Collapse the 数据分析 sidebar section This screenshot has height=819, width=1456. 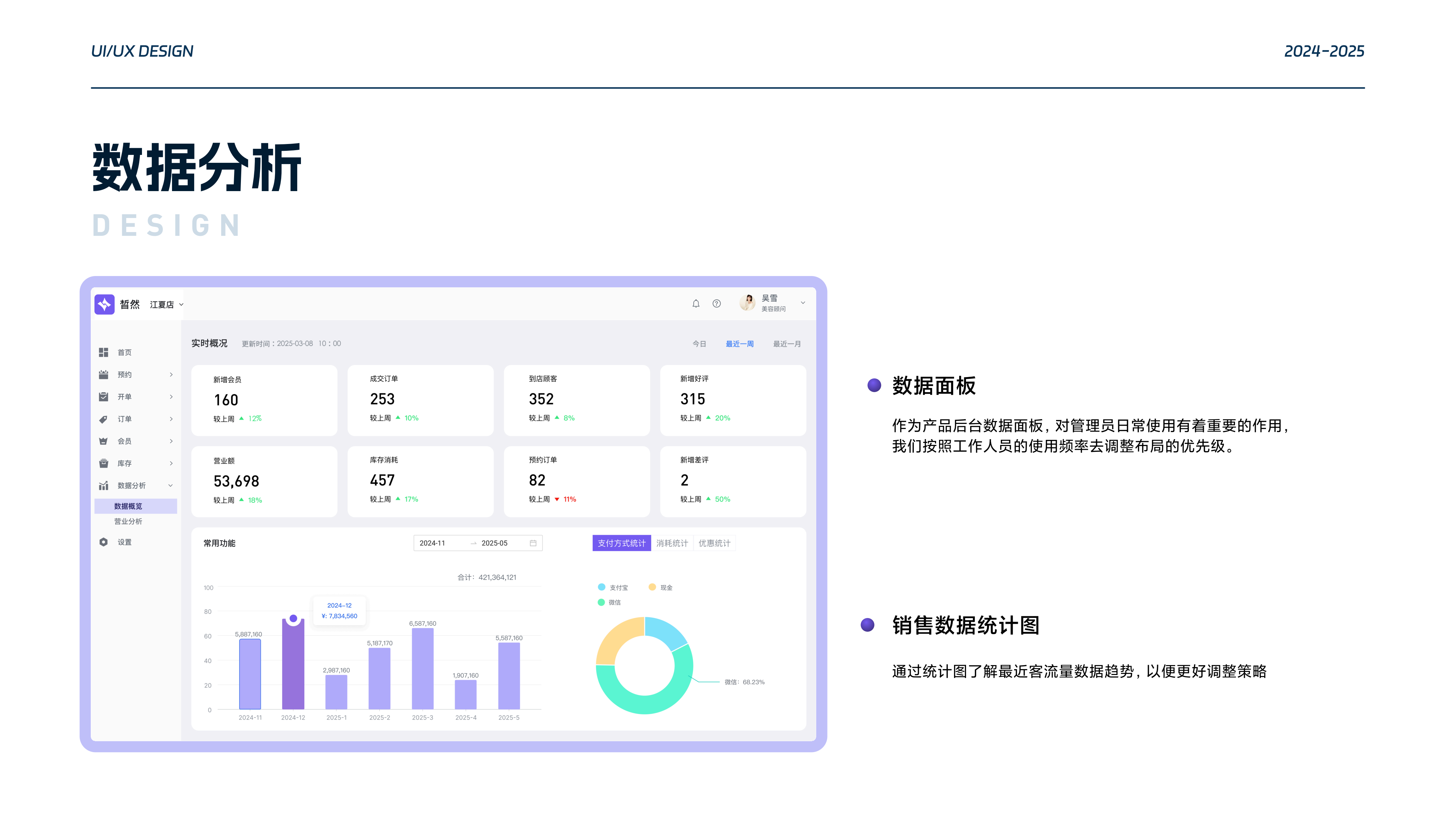(x=170, y=486)
